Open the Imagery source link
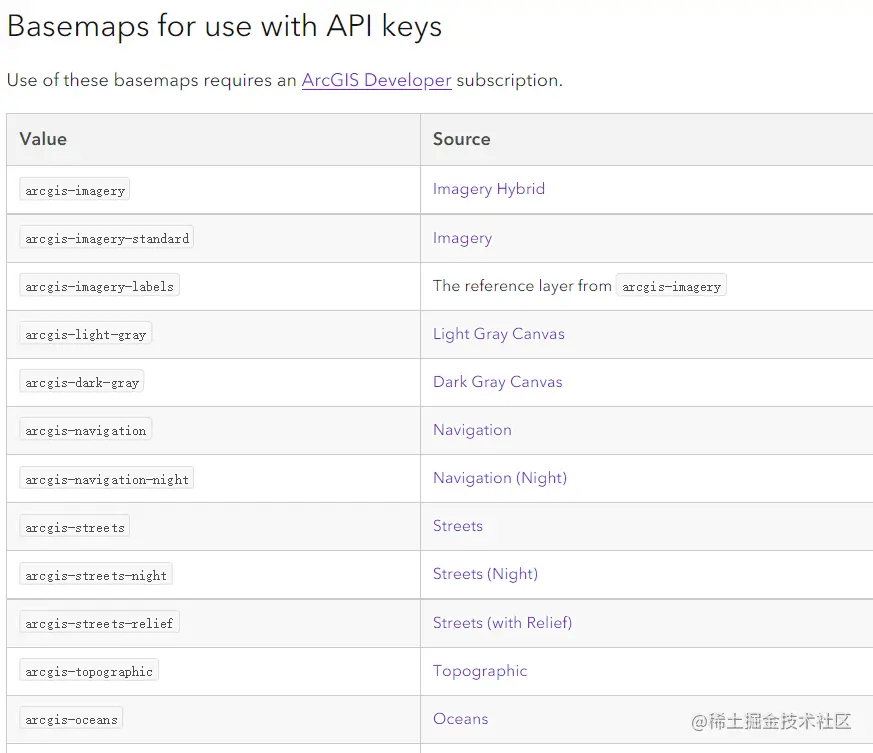Viewport: 873px width, 753px height. (462, 238)
